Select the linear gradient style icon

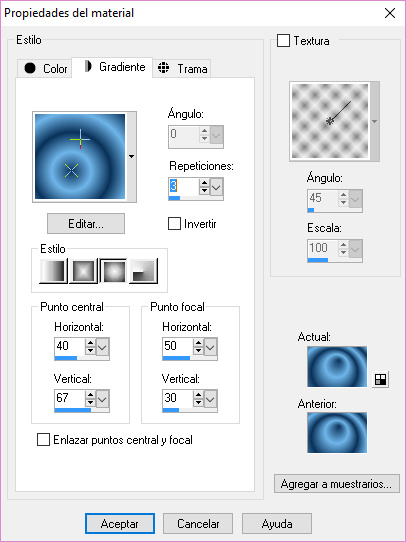(53, 271)
